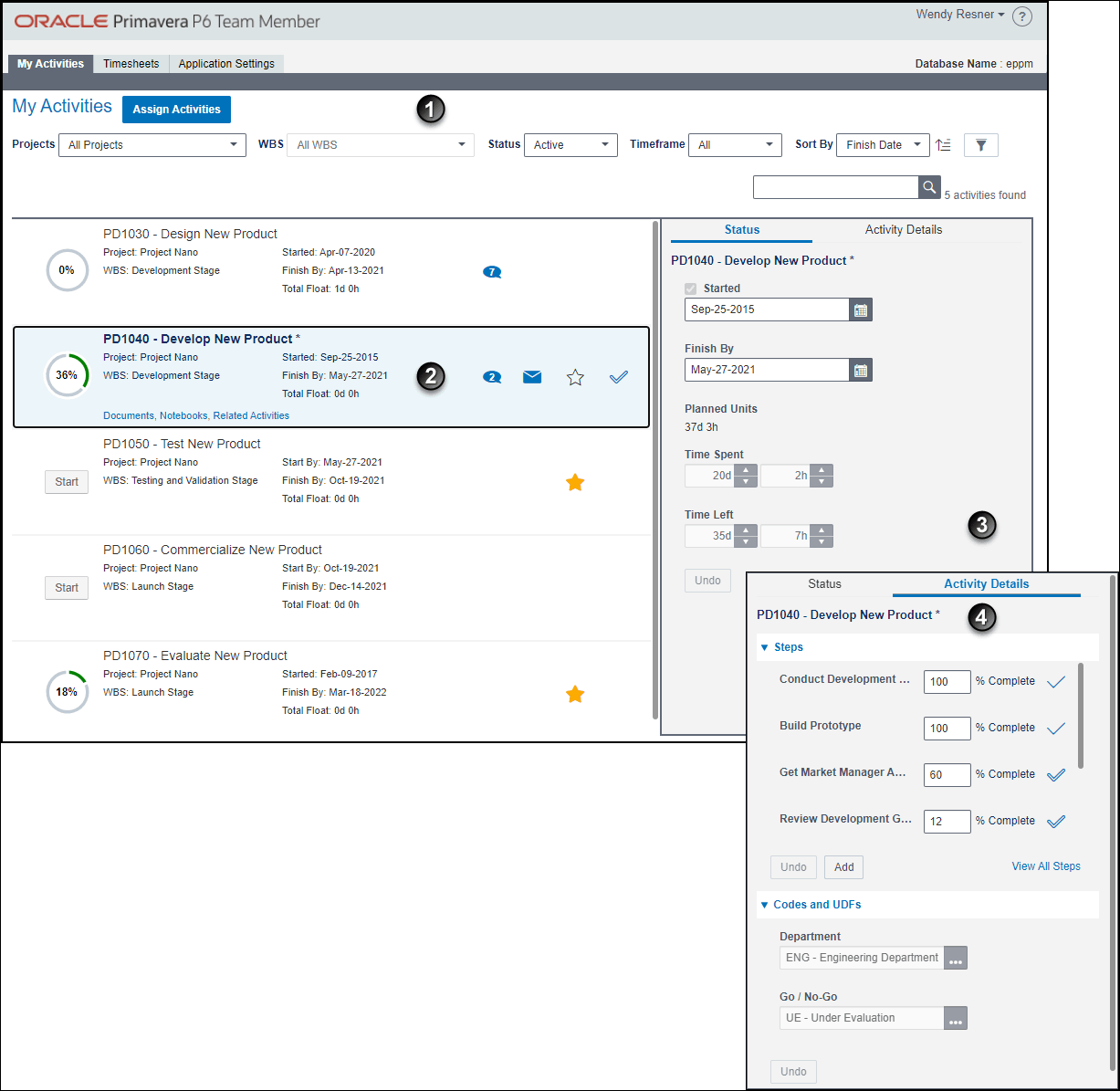Toggle favorite star for PD1050
1120x1091 pixels.
pyautogui.click(x=575, y=482)
